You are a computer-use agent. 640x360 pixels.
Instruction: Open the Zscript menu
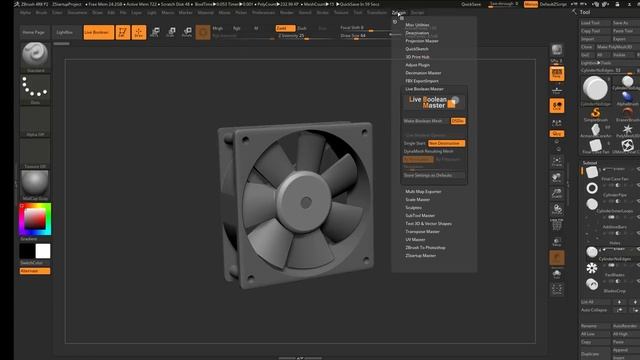[x=417, y=13]
